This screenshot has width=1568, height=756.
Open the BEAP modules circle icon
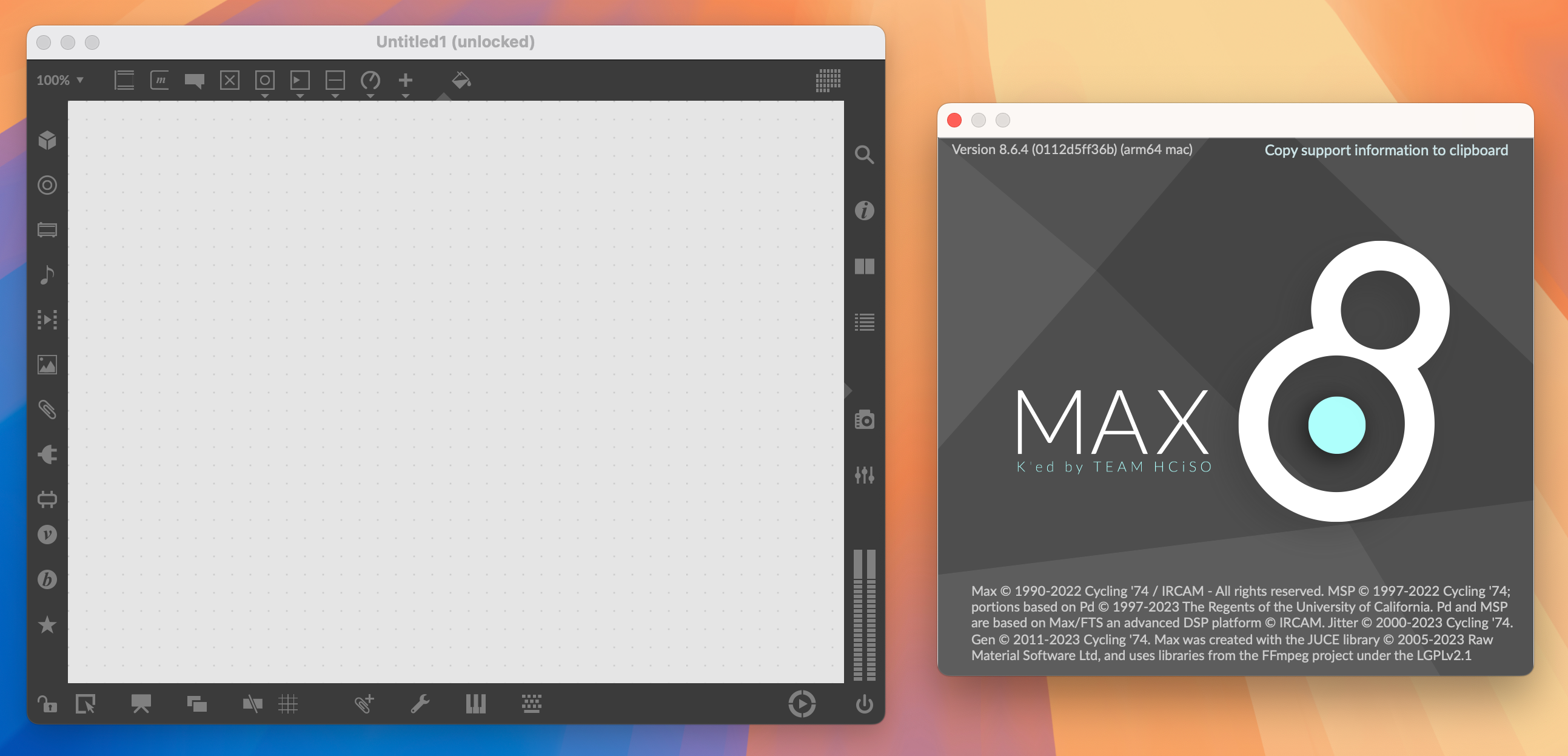point(47,185)
